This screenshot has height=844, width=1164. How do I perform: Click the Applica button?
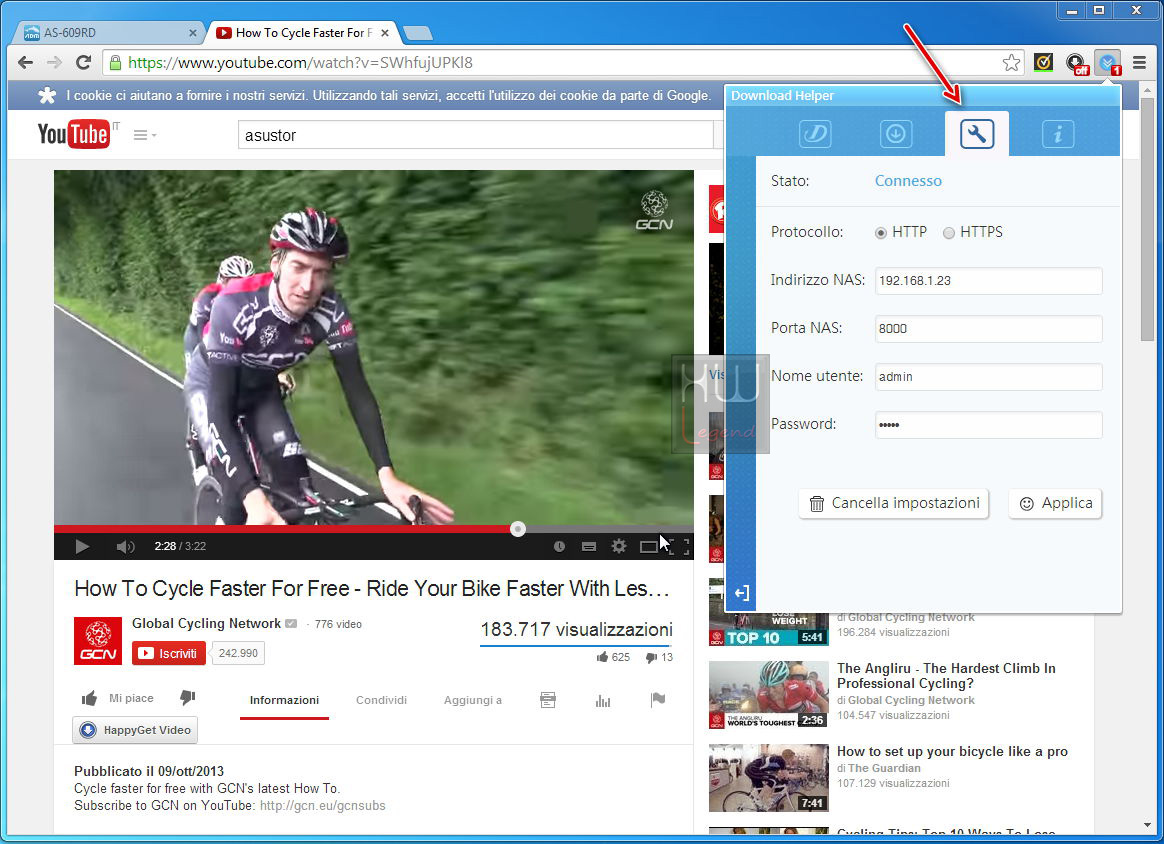point(1055,503)
